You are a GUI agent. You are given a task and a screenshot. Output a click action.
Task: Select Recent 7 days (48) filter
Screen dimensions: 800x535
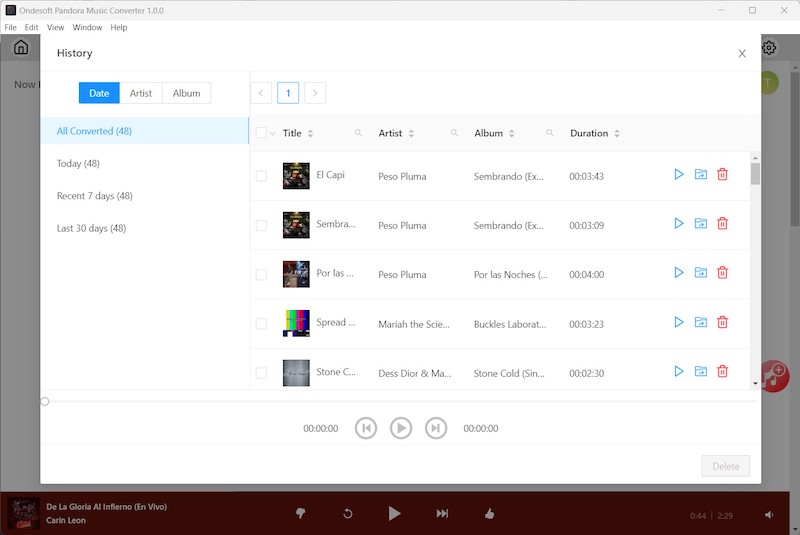coord(144,196)
